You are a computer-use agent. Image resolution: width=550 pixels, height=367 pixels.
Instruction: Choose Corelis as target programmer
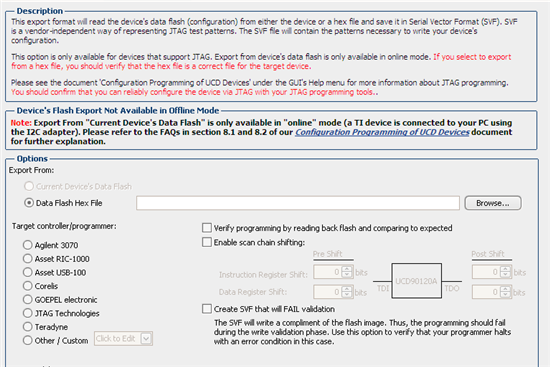[x=27, y=286]
